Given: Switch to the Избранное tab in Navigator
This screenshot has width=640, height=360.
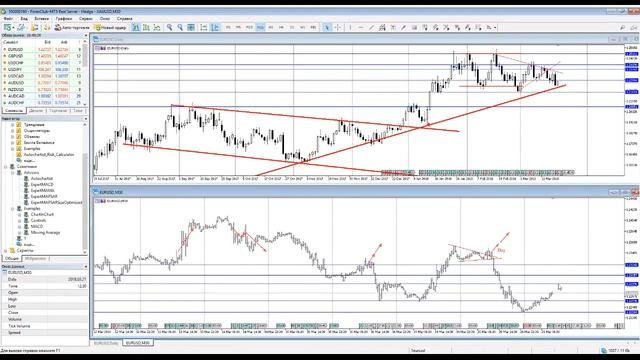Looking at the screenshot, I should click(x=36, y=258).
